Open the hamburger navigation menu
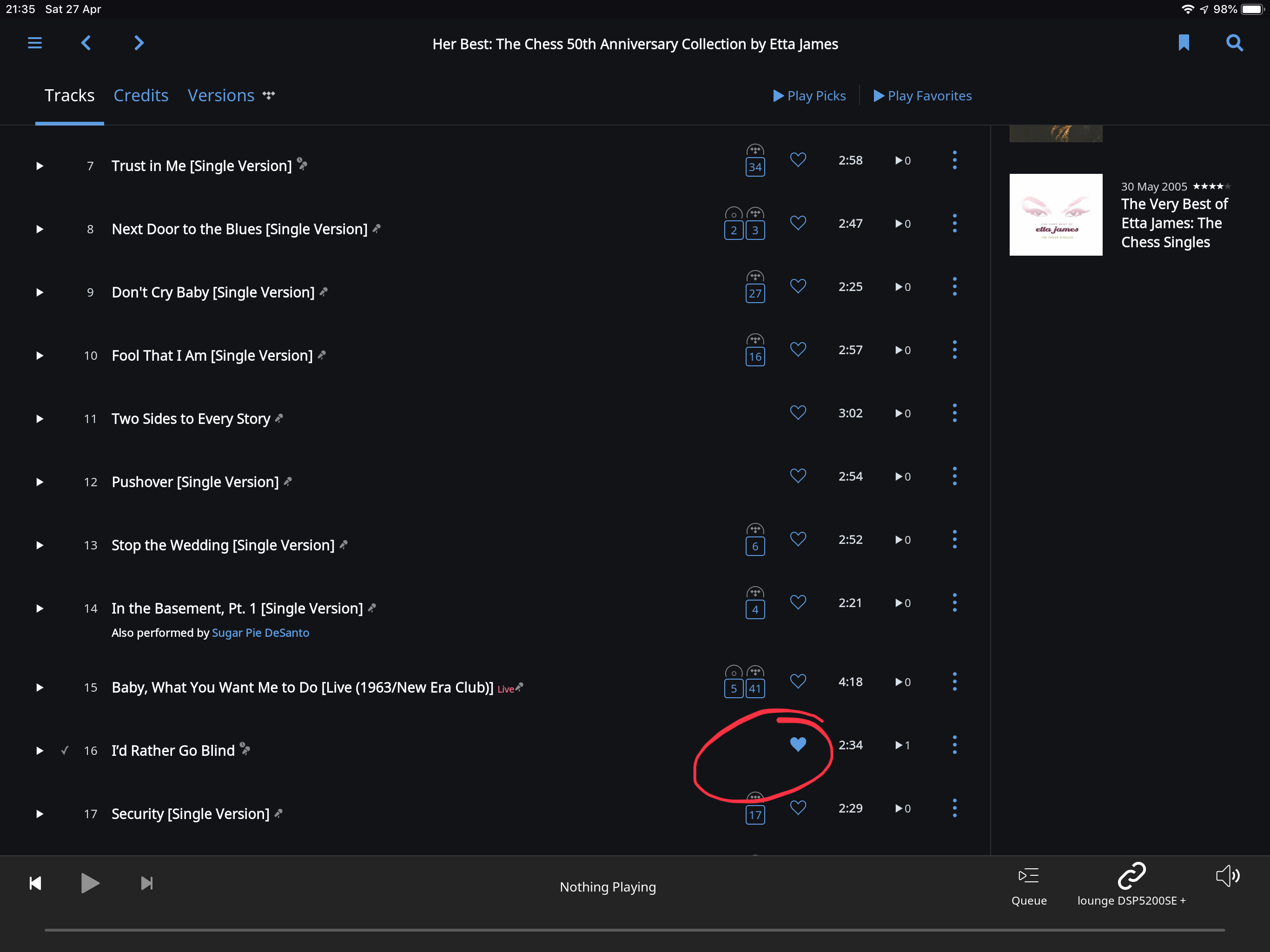This screenshot has width=1270, height=952. point(34,43)
